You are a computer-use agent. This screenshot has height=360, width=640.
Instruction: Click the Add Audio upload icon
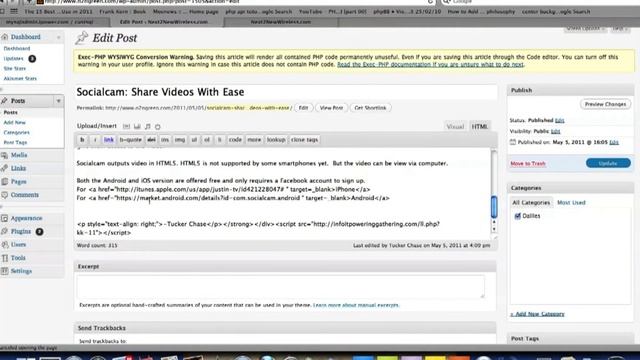click(x=147, y=127)
